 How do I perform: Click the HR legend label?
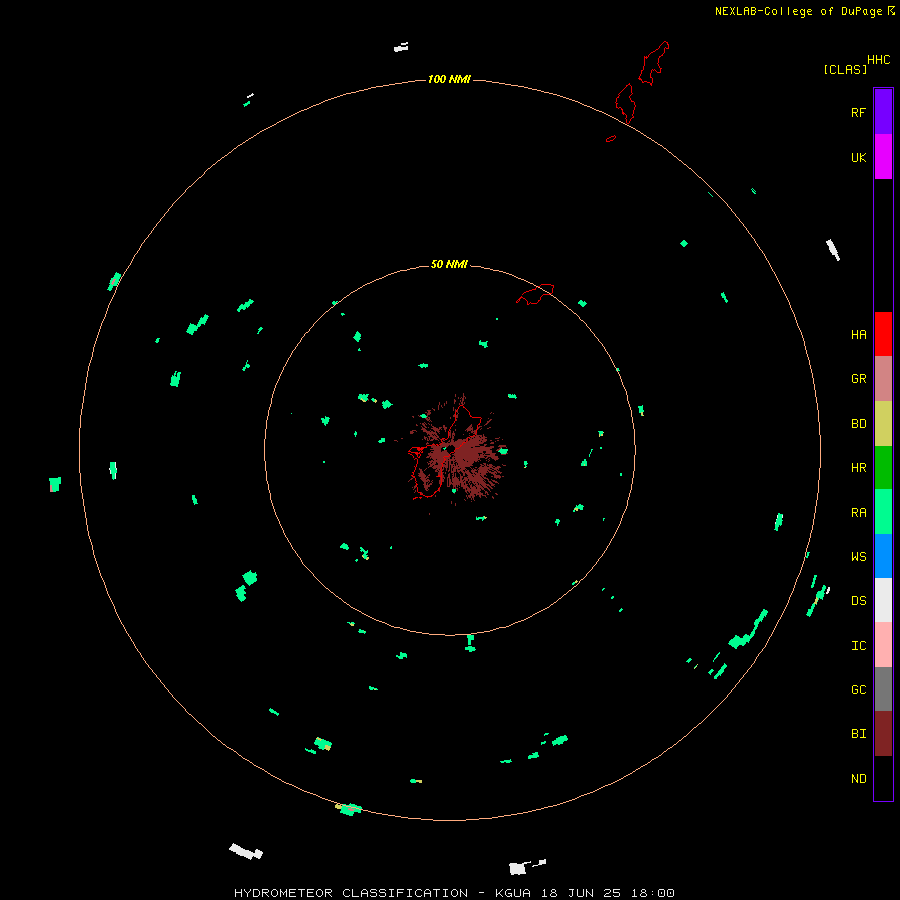coord(858,468)
